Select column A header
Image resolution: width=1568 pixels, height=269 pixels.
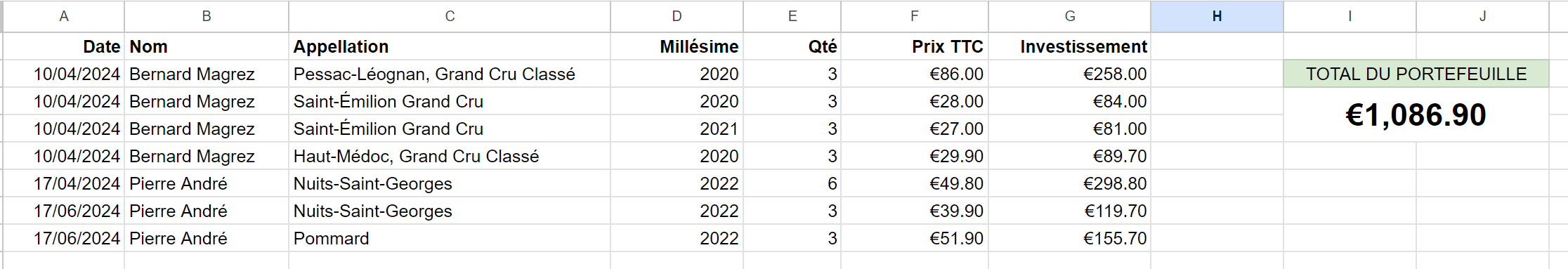tap(64, 16)
